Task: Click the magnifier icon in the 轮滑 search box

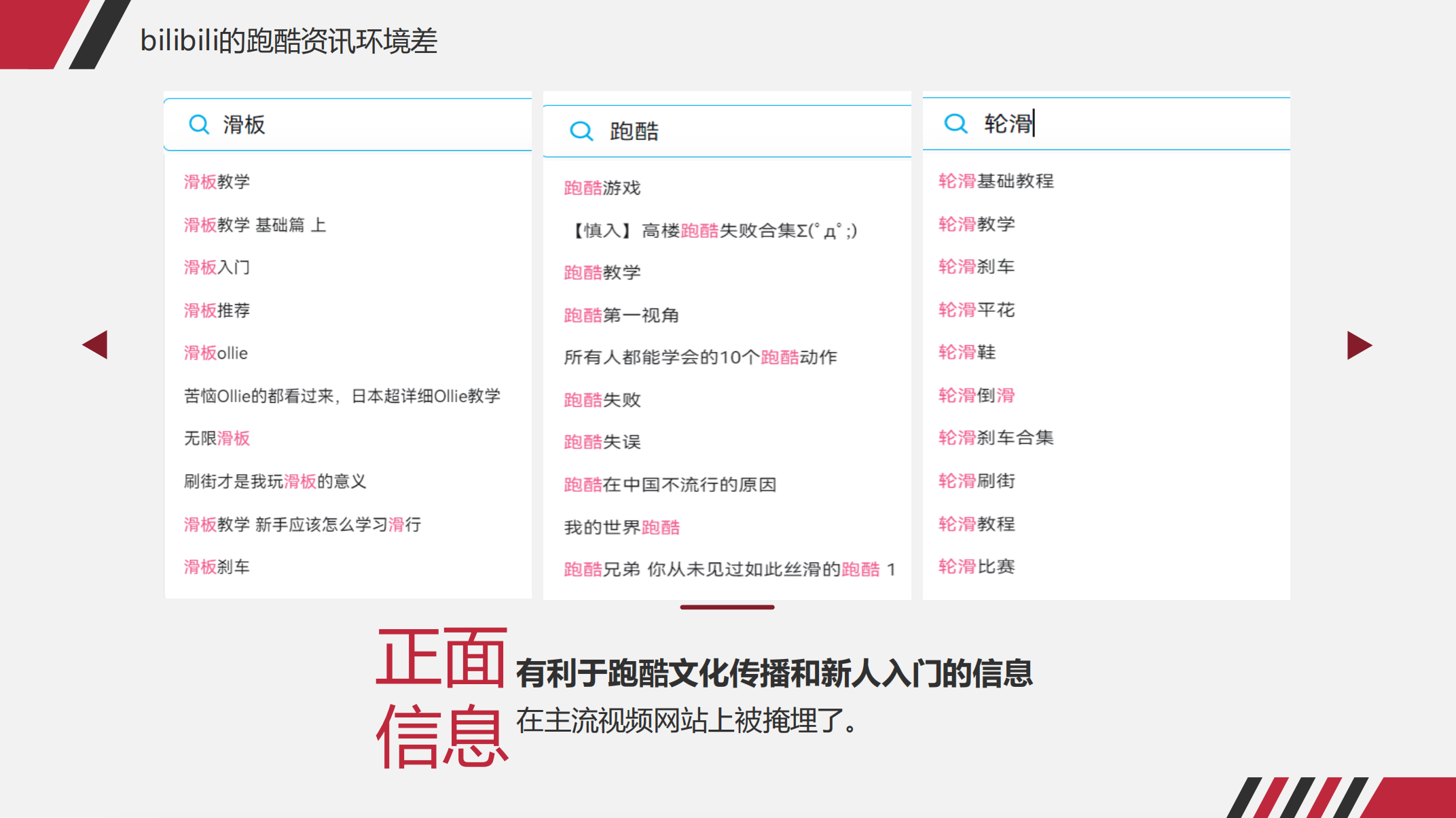Action: pyautogui.click(x=956, y=123)
